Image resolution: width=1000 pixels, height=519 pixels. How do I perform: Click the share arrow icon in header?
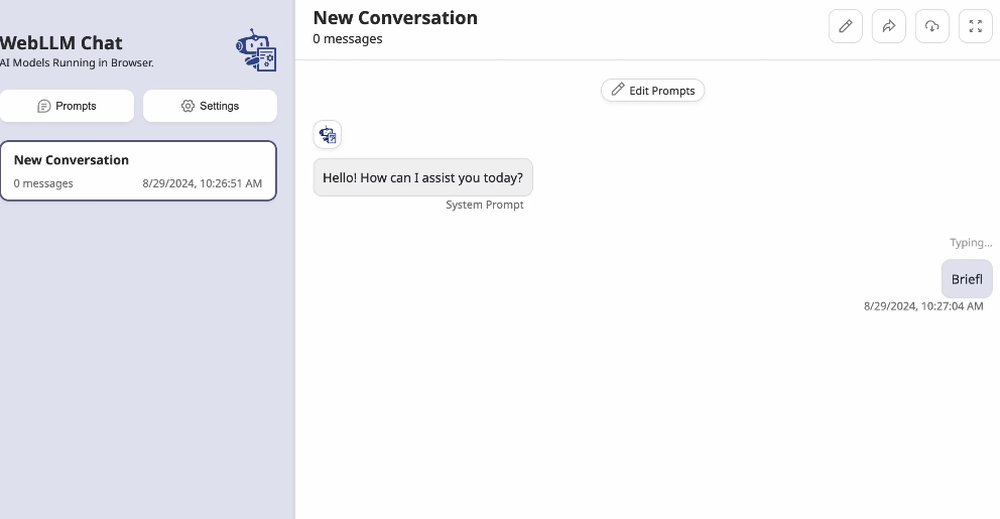click(888, 26)
